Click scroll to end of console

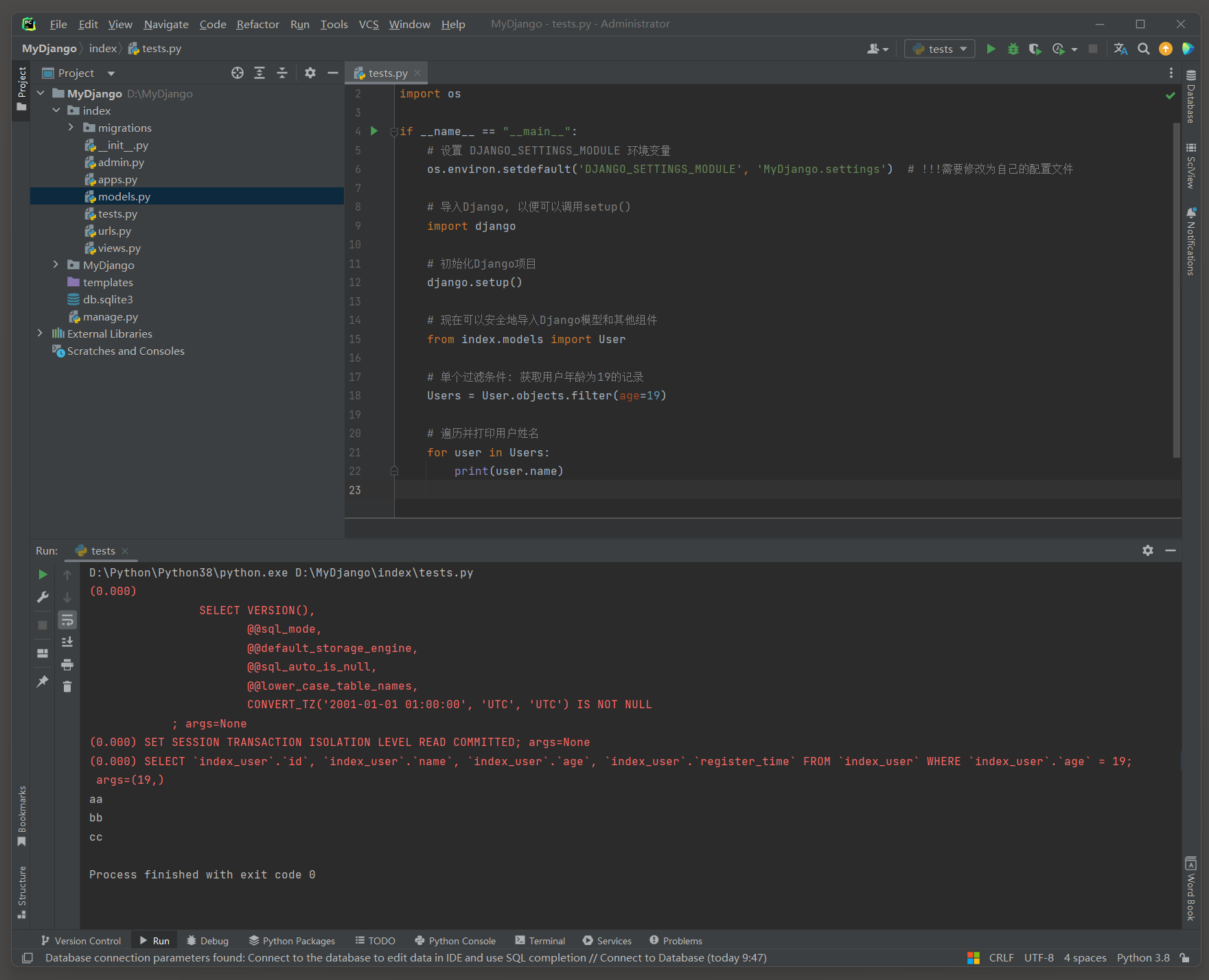point(67,642)
